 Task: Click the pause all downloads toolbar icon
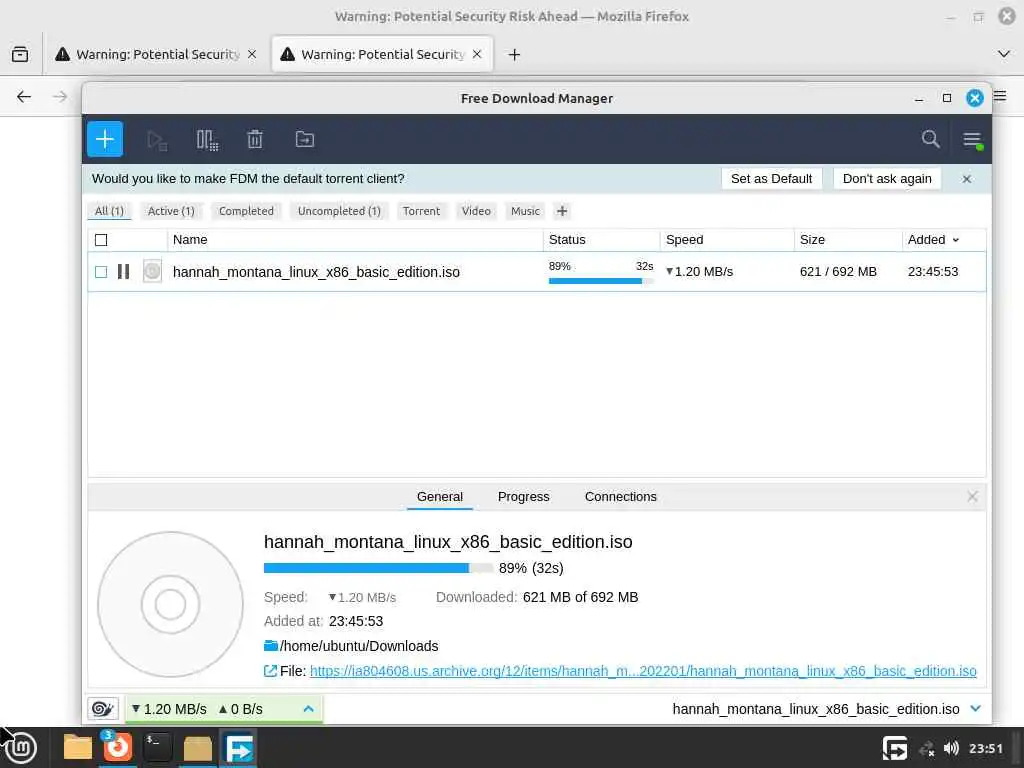(x=207, y=140)
